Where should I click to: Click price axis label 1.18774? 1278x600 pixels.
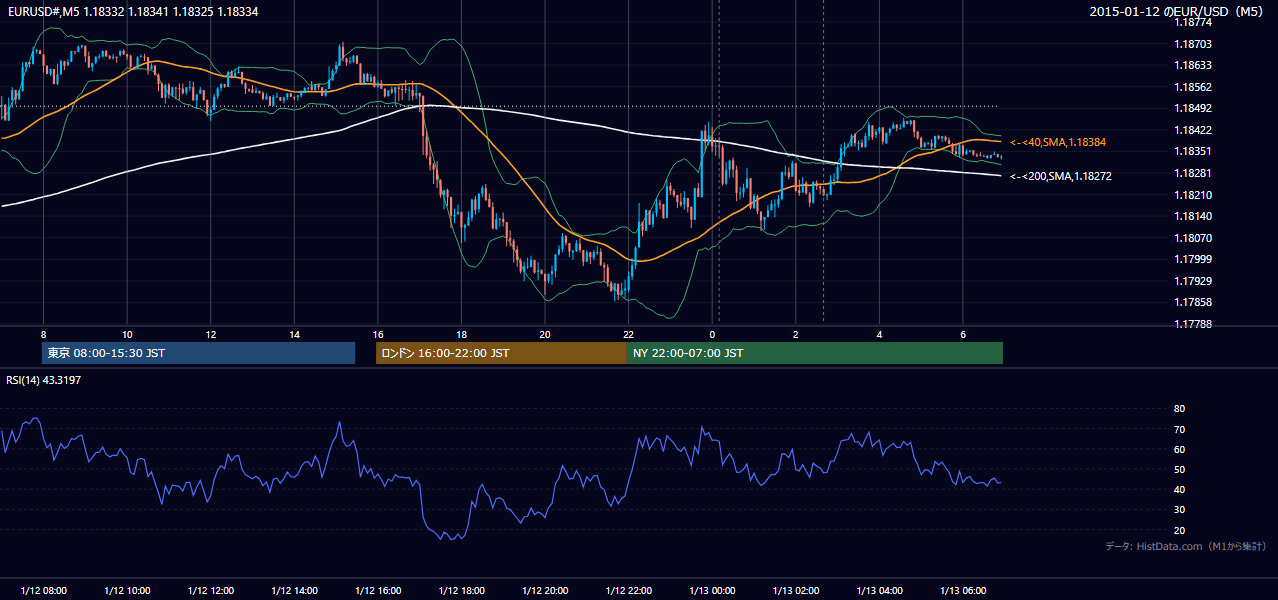[x=1193, y=22]
